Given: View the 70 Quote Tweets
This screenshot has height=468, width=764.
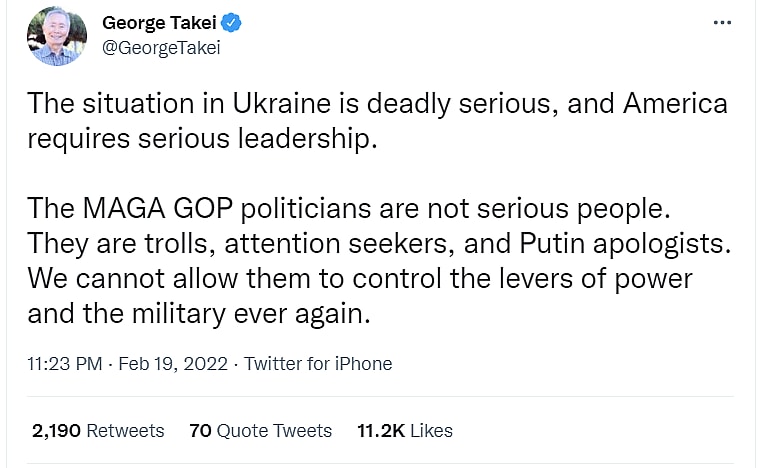Looking at the screenshot, I should tap(260, 431).
